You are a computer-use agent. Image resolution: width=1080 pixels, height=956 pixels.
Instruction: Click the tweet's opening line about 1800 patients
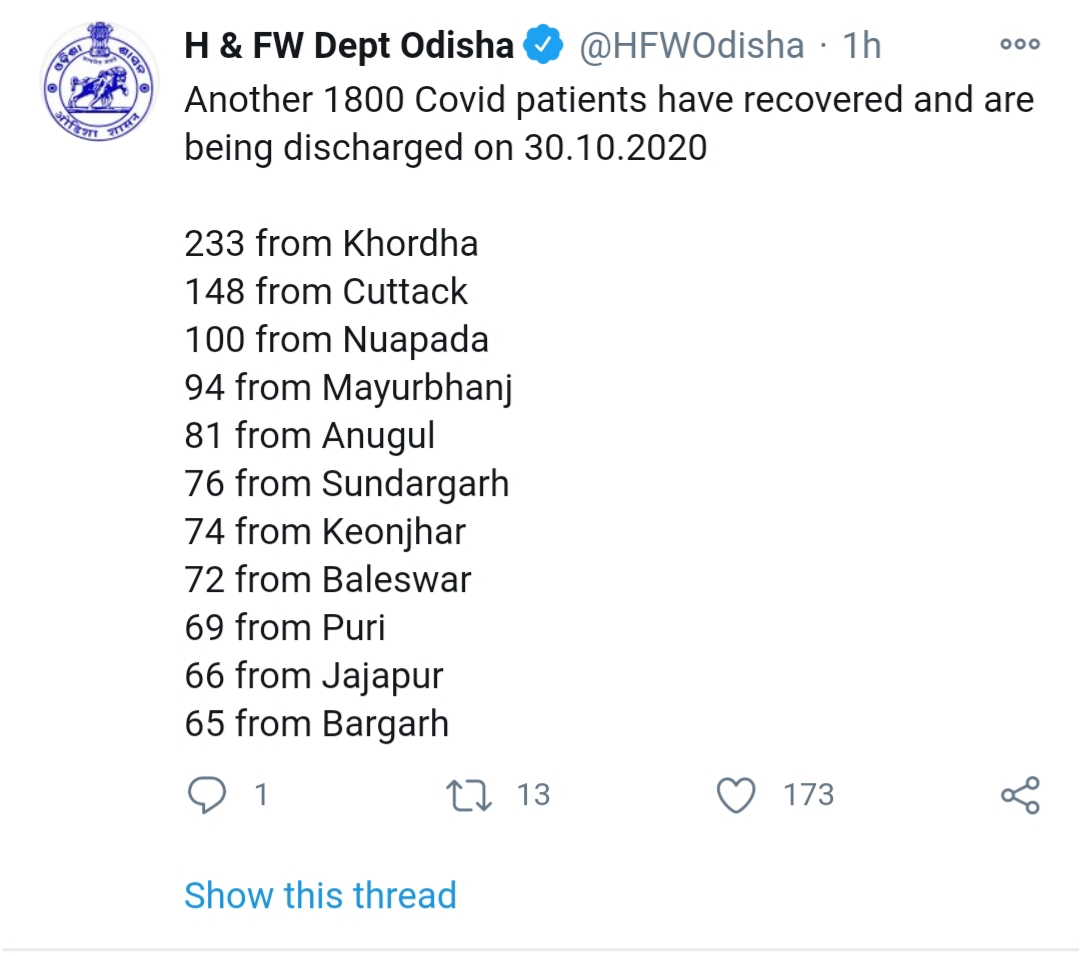click(608, 100)
